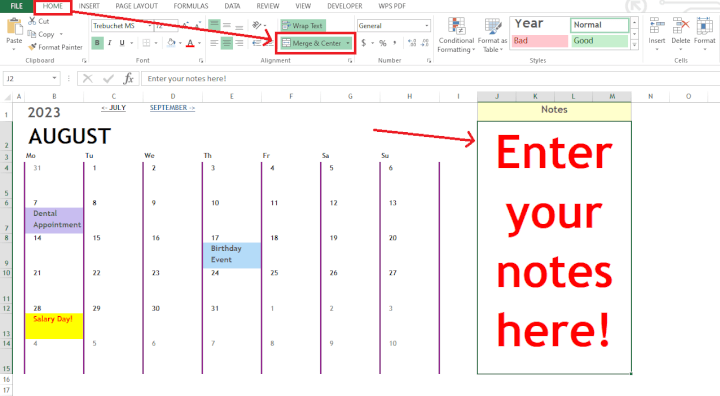720x396 pixels.
Task: Click the Delete cells icon
Action: [681, 26]
